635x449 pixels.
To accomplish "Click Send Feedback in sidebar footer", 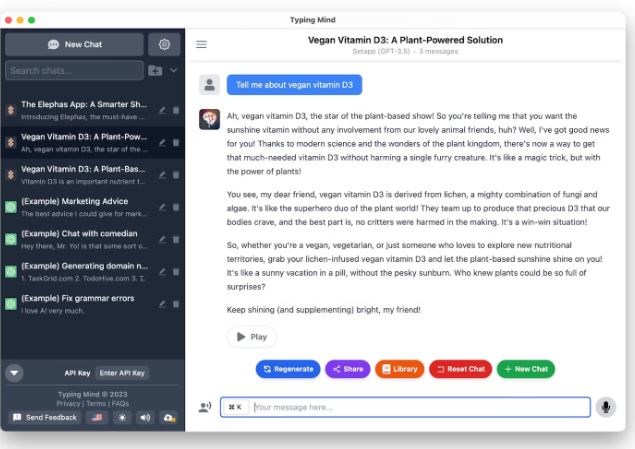I will point(45,417).
